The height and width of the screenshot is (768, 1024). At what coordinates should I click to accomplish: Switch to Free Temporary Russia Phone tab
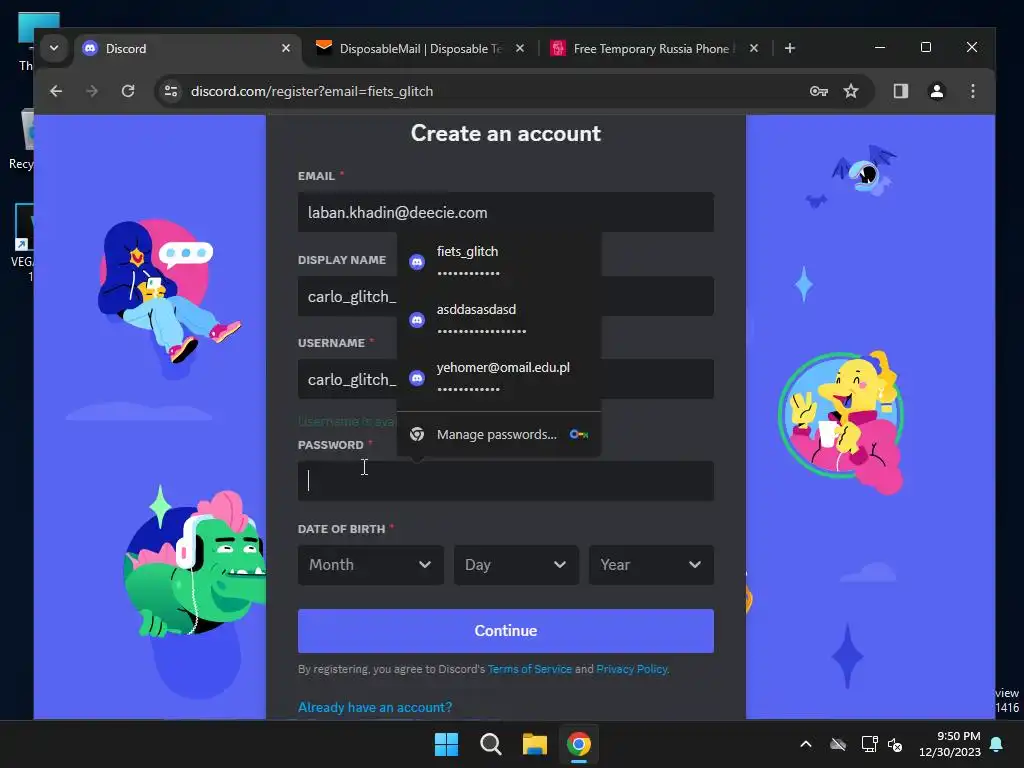pyautogui.click(x=655, y=49)
